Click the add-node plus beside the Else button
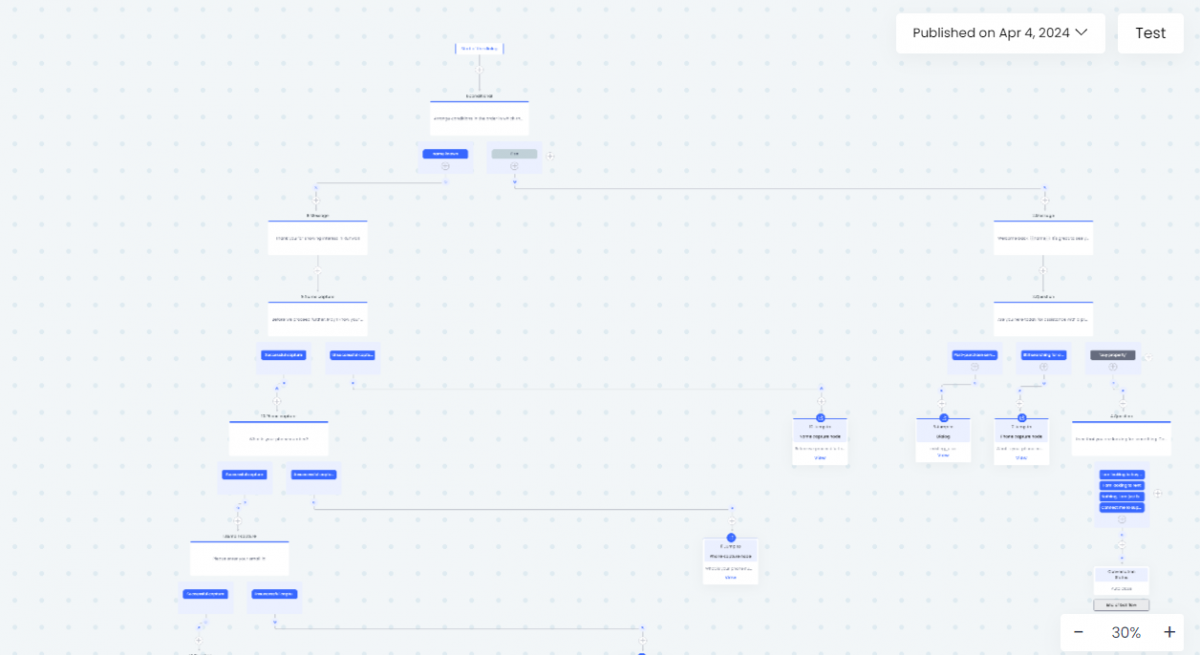Screen dimensions: 1200x655 click(550, 156)
